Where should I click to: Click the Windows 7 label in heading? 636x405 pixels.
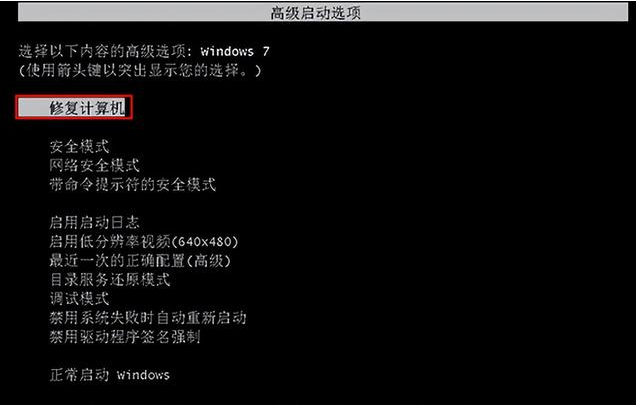[x=235, y=51]
